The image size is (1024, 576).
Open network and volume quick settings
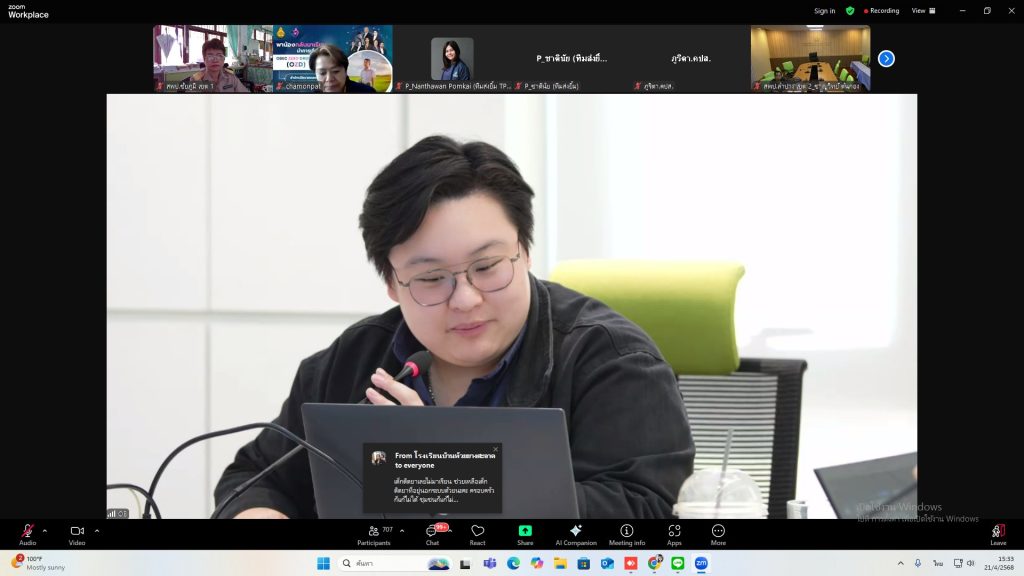point(964,563)
